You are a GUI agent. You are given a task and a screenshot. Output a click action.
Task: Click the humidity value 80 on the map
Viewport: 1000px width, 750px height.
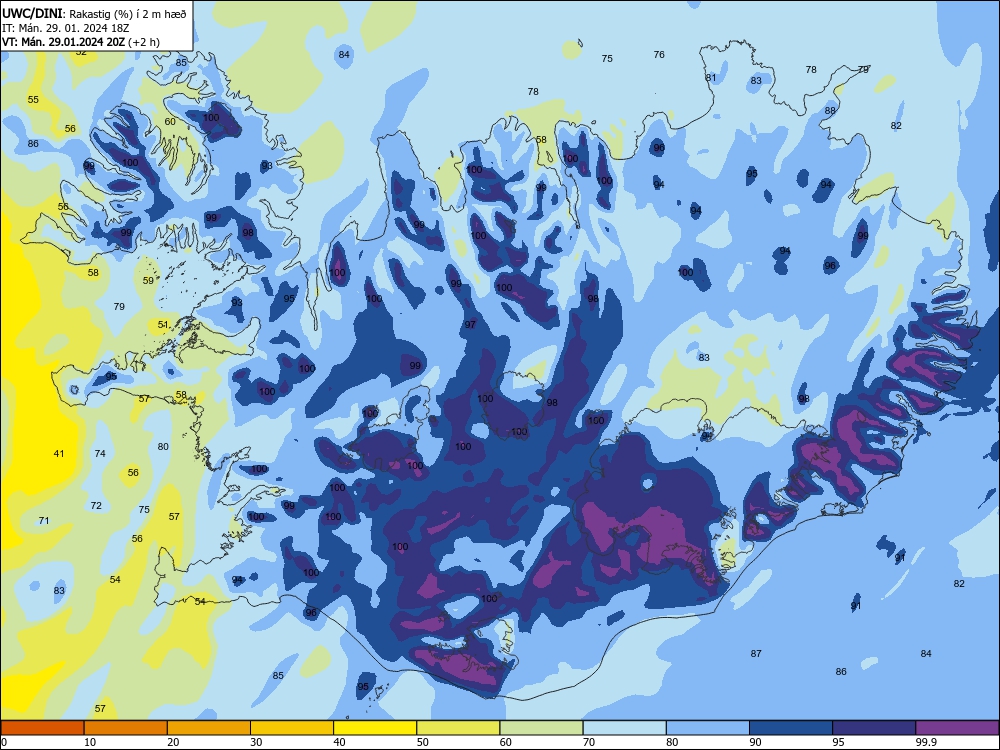[x=163, y=446]
